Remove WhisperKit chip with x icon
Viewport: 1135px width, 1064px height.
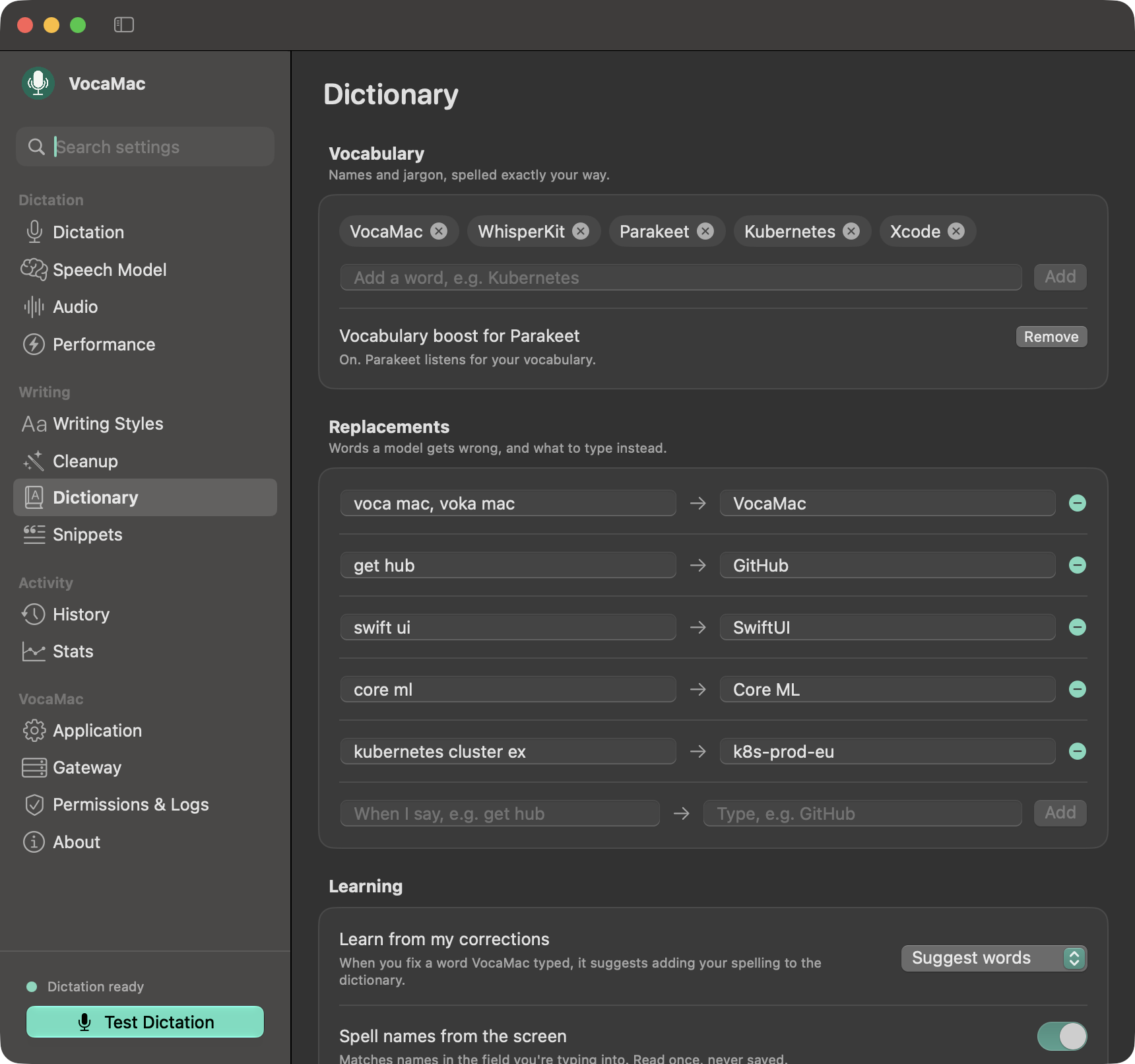click(581, 231)
